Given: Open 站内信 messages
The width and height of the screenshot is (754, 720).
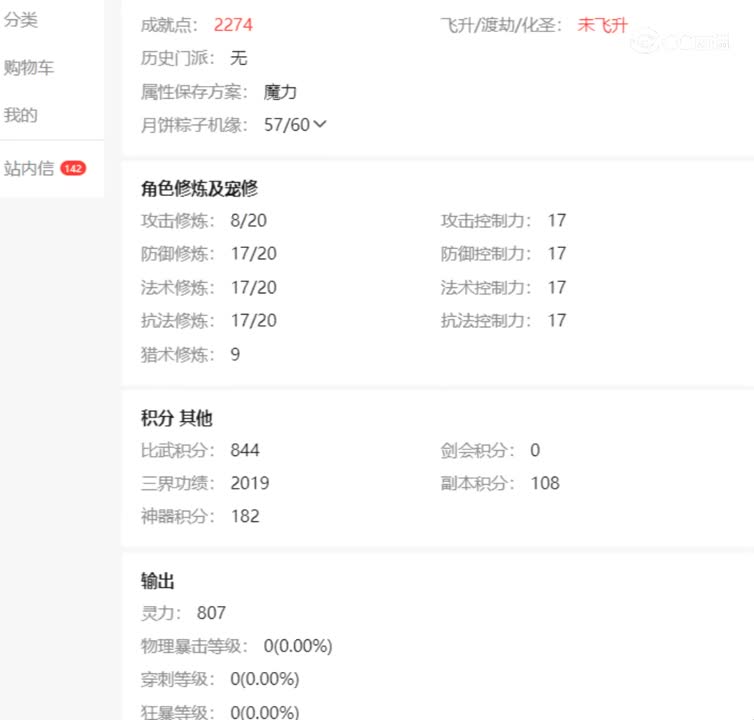Looking at the screenshot, I should [29, 168].
